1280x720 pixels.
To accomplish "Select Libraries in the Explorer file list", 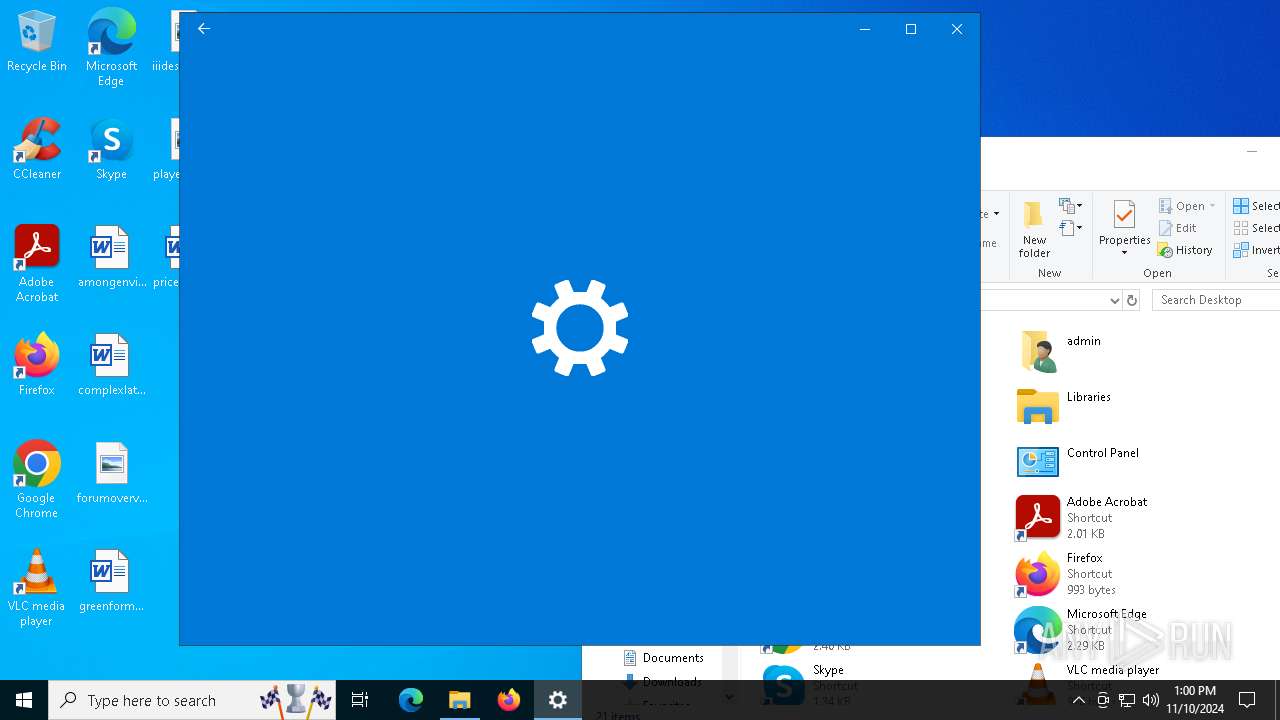I will click(x=1064, y=406).
